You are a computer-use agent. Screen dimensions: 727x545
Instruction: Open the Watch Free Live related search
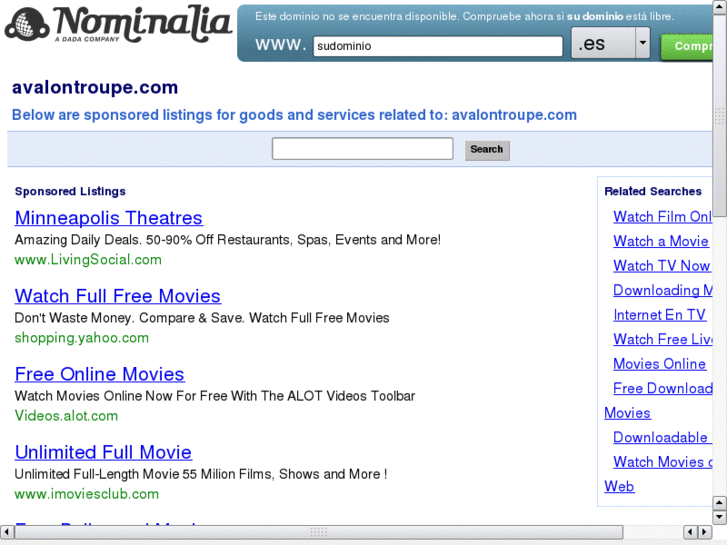click(663, 340)
